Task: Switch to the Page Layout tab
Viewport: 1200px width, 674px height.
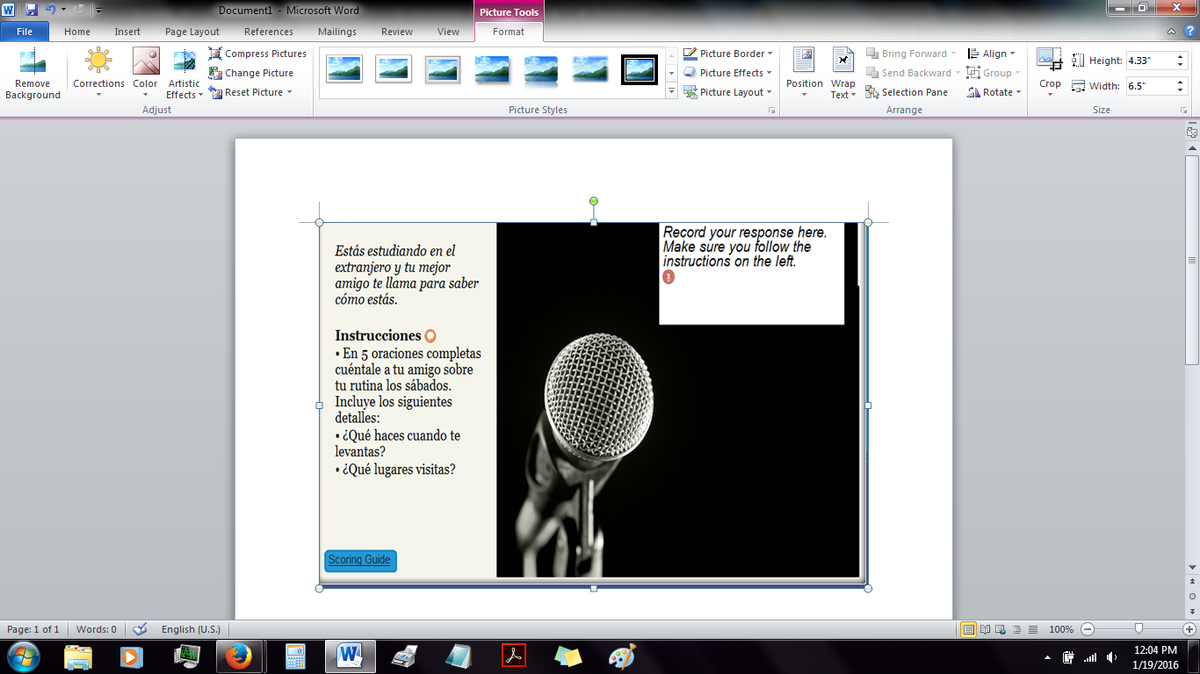Action: coord(192,32)
